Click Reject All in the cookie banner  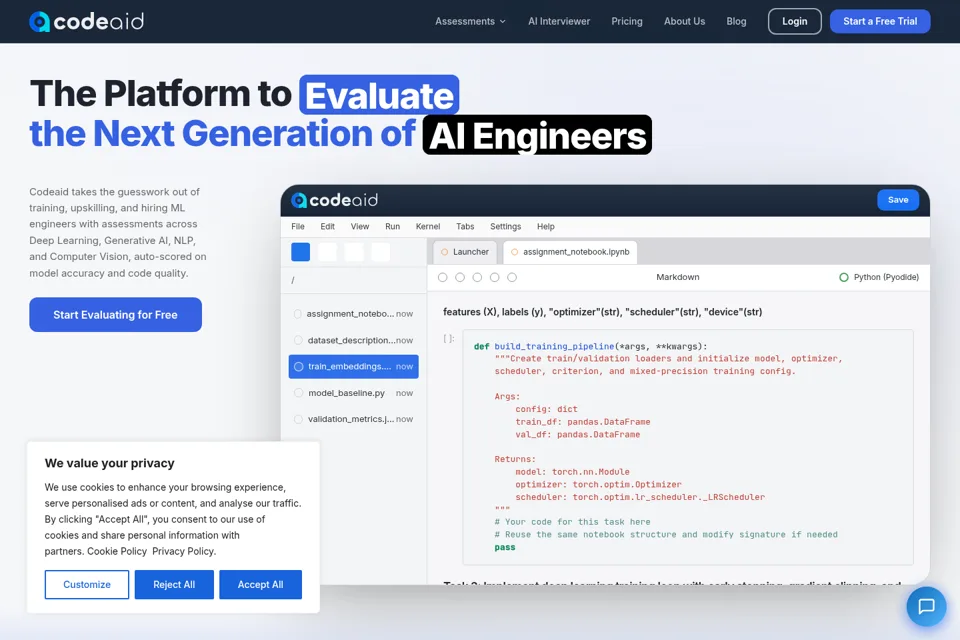[174, 585]
